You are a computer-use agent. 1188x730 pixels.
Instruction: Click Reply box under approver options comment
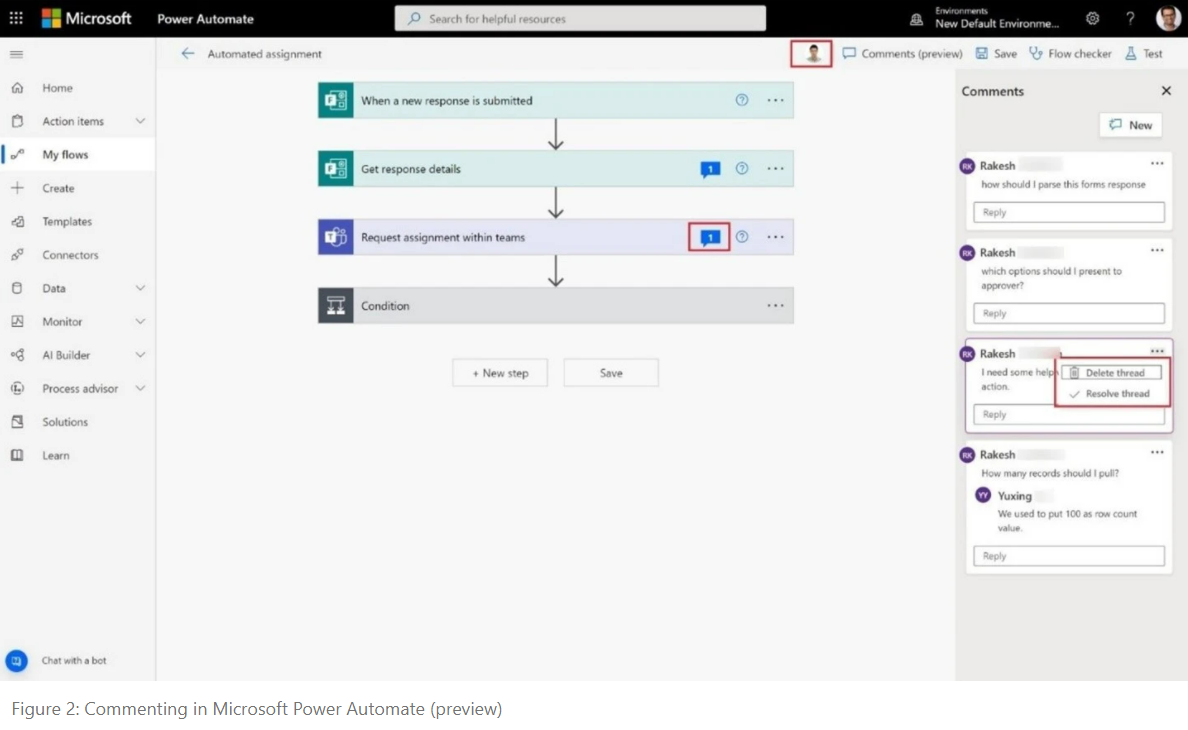tap(1068, 313)
